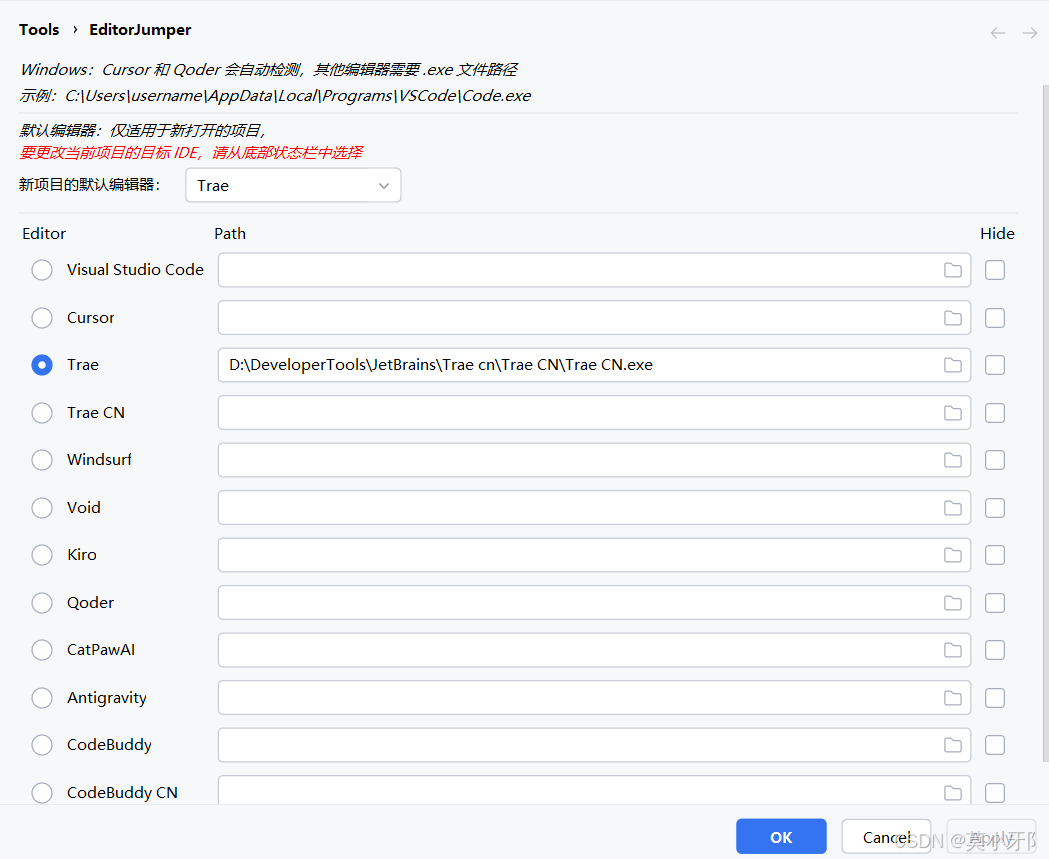Click the EditorJumper breadcrumb title
1049x859 pixels.
pyautogui.click(x=140, y=30)
